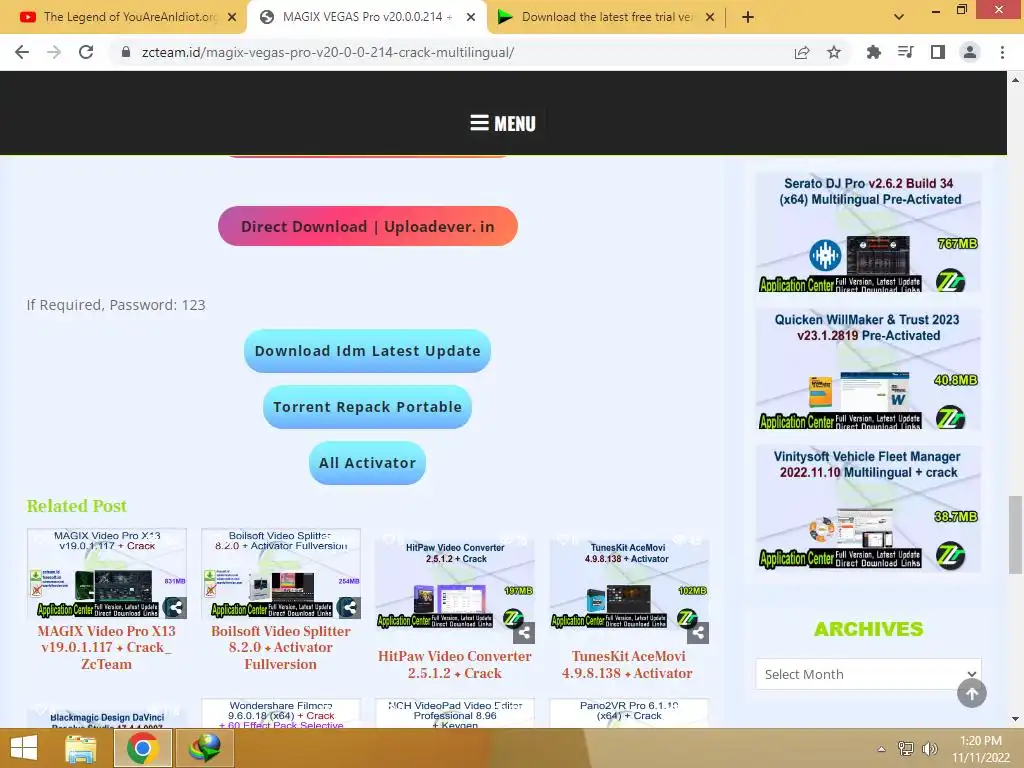1024x768 pixels.
Task: Open Vinitysoft Vehicle Fleet Manager post
Action: click(869, 508)
